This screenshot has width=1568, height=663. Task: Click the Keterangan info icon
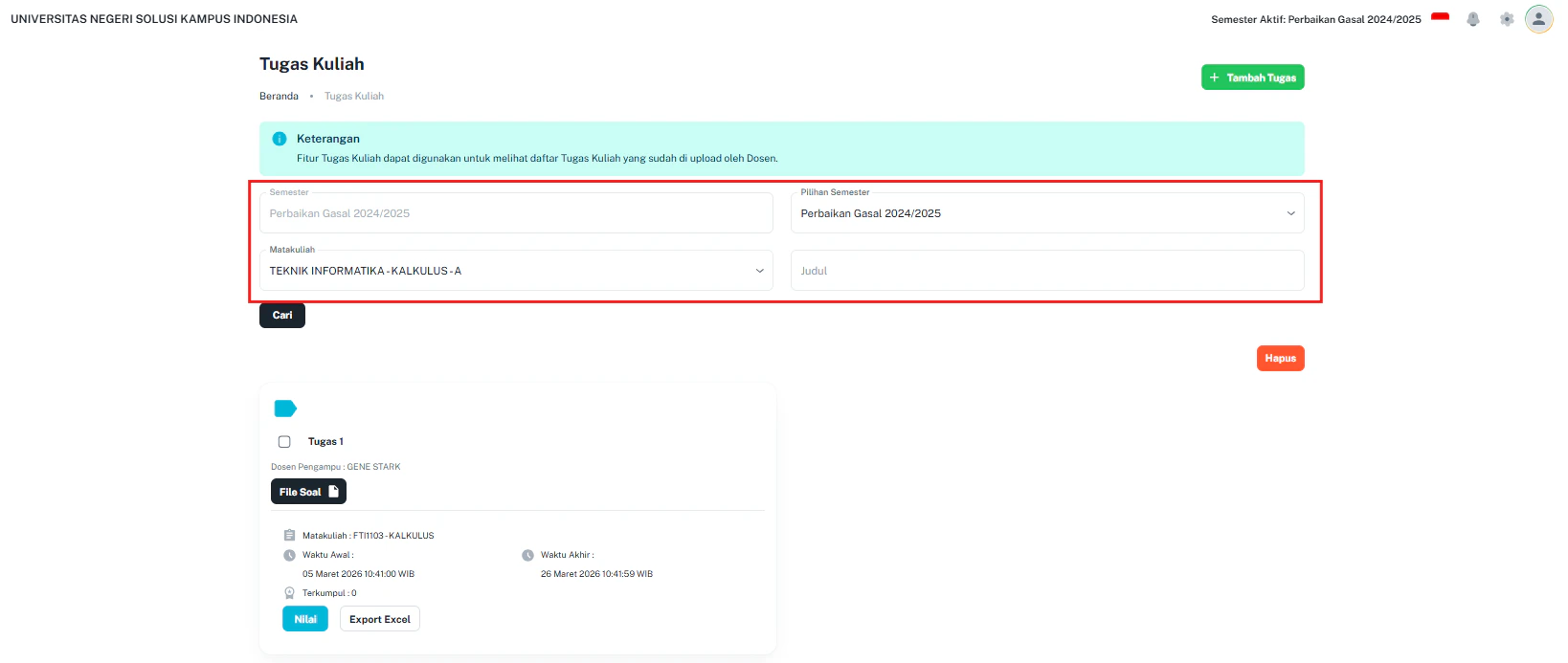(280, 139)
